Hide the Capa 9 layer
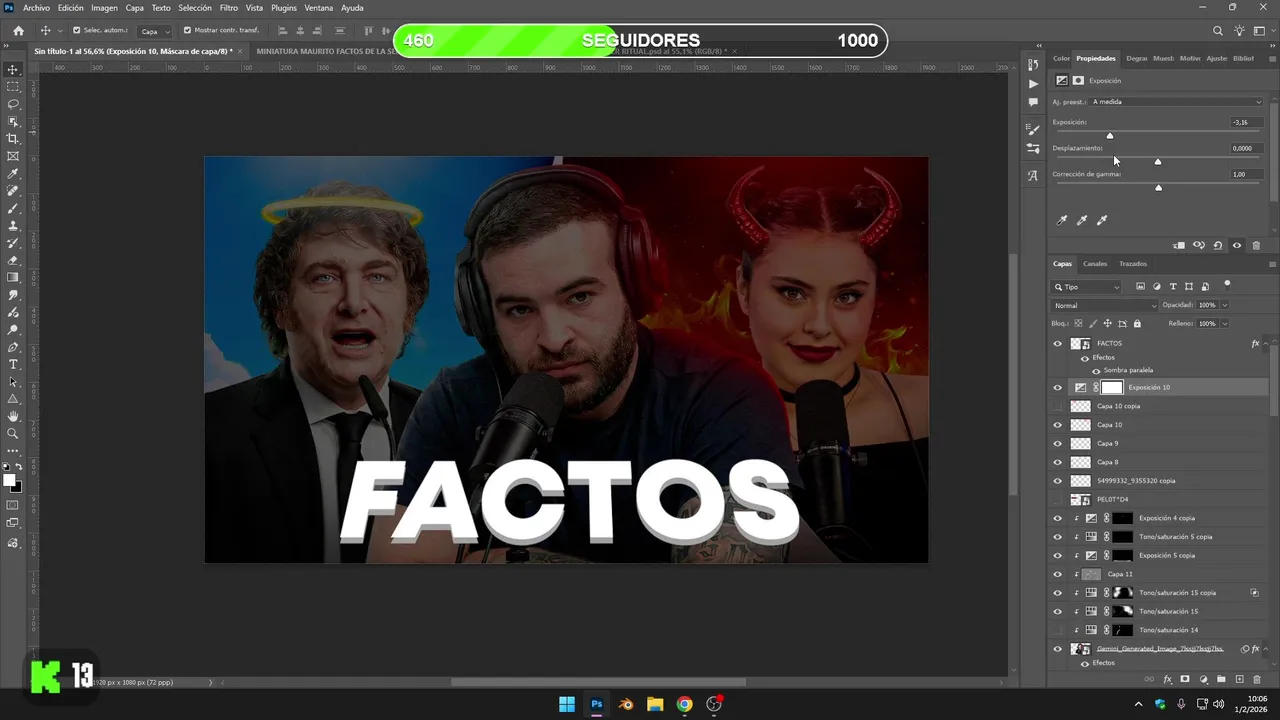Screen dimensions: 1280x720 pyautogui.click(x=1058, y=443)
